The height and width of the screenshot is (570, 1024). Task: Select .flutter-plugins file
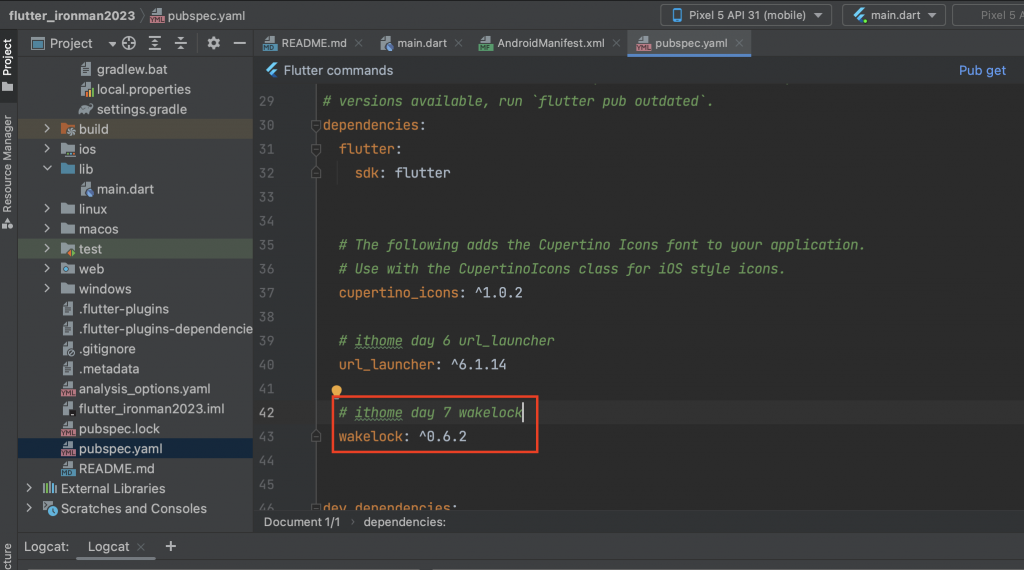click(123, 309)
